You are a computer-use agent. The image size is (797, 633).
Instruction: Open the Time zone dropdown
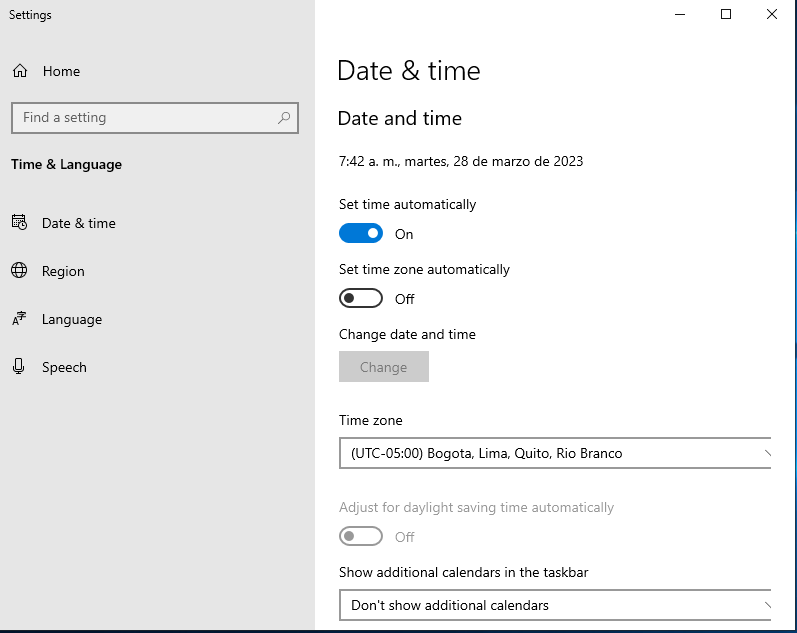click(555, 453)
